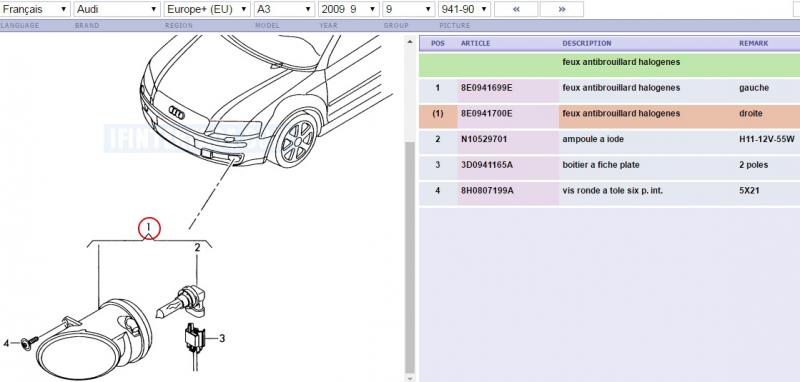Click remark '5X21'
The width and height of the screenshot is (800, 382).
coord(749,190)
